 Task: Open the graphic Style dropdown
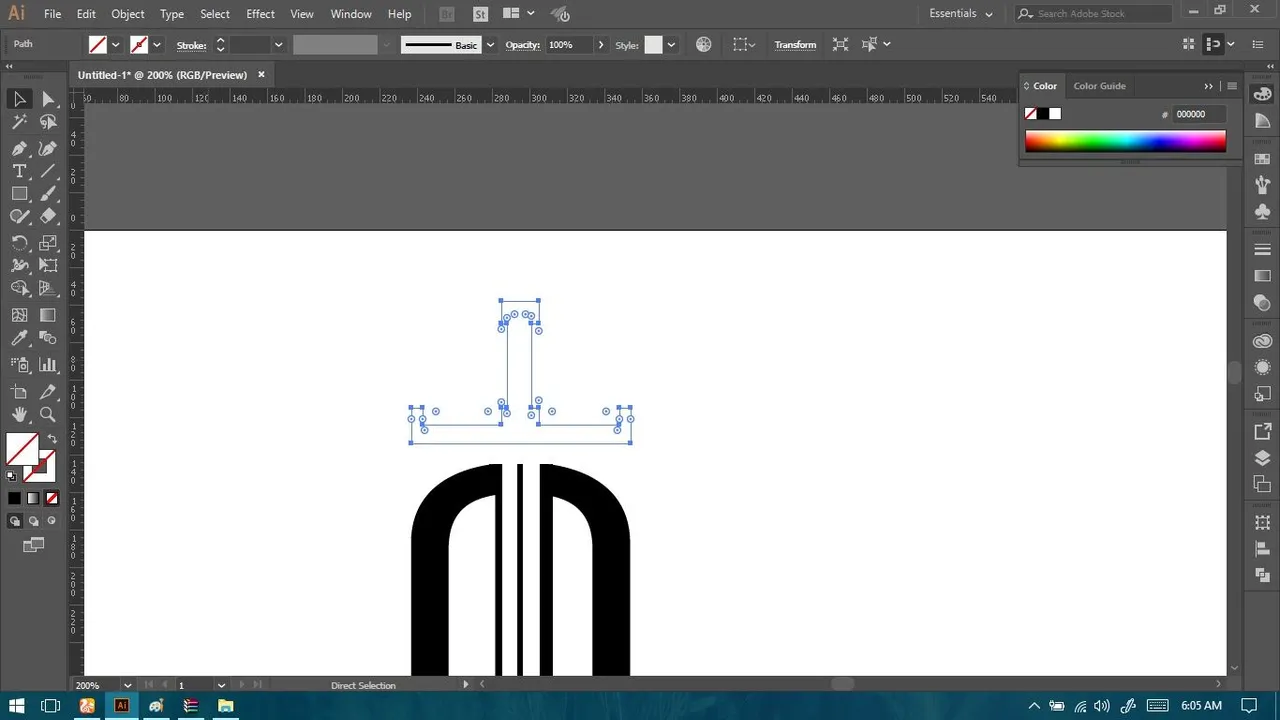671,45
